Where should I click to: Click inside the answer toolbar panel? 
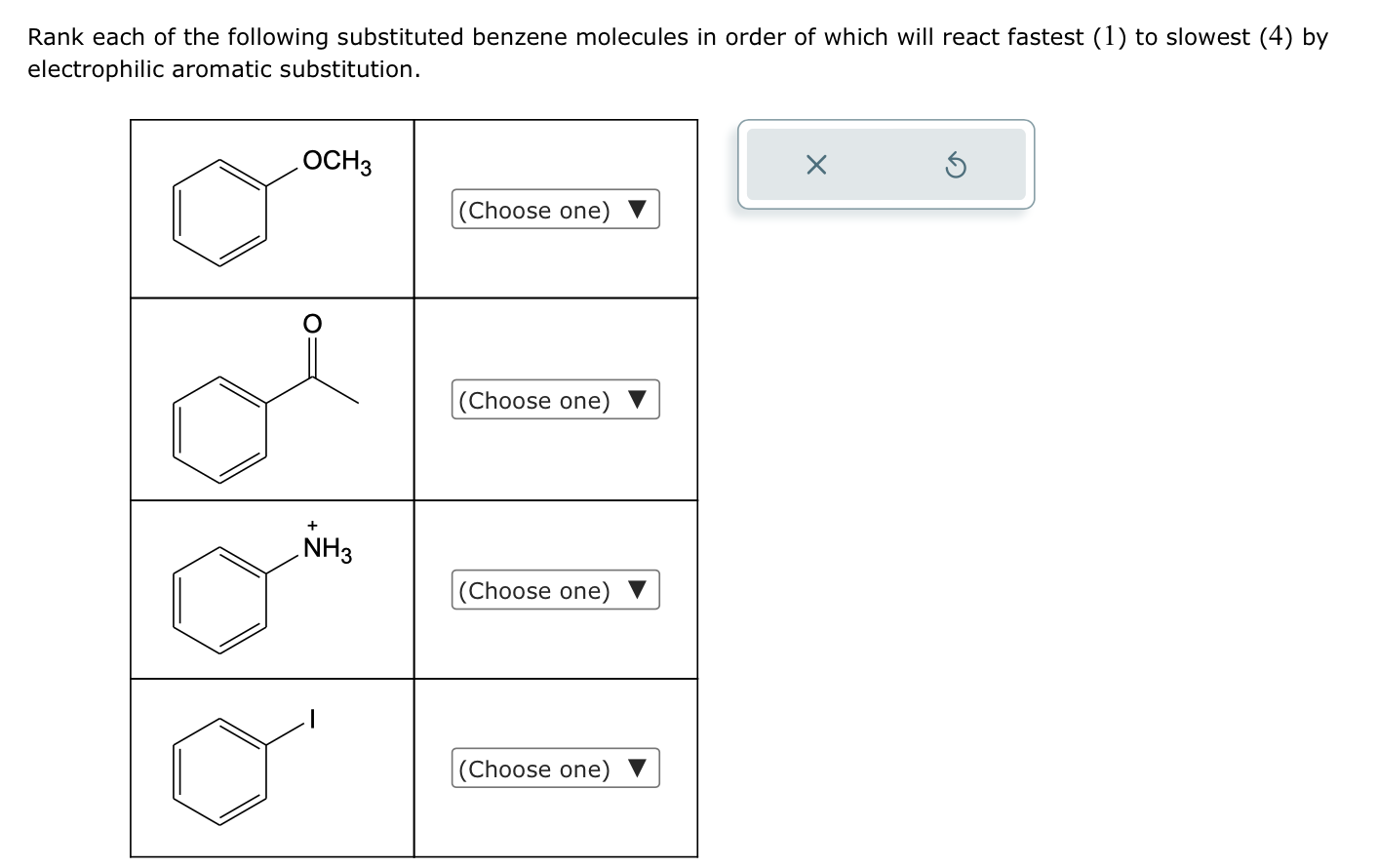pos(886,164)
